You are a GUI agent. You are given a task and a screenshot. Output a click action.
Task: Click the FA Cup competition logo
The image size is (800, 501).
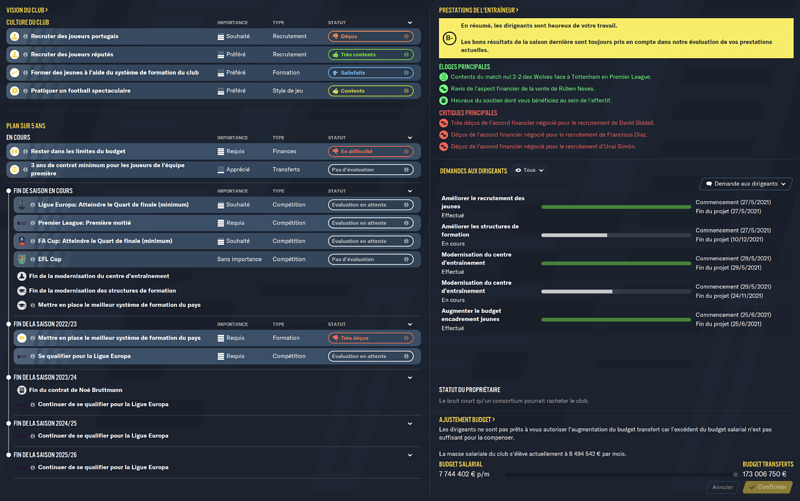(x=22, y=241)
